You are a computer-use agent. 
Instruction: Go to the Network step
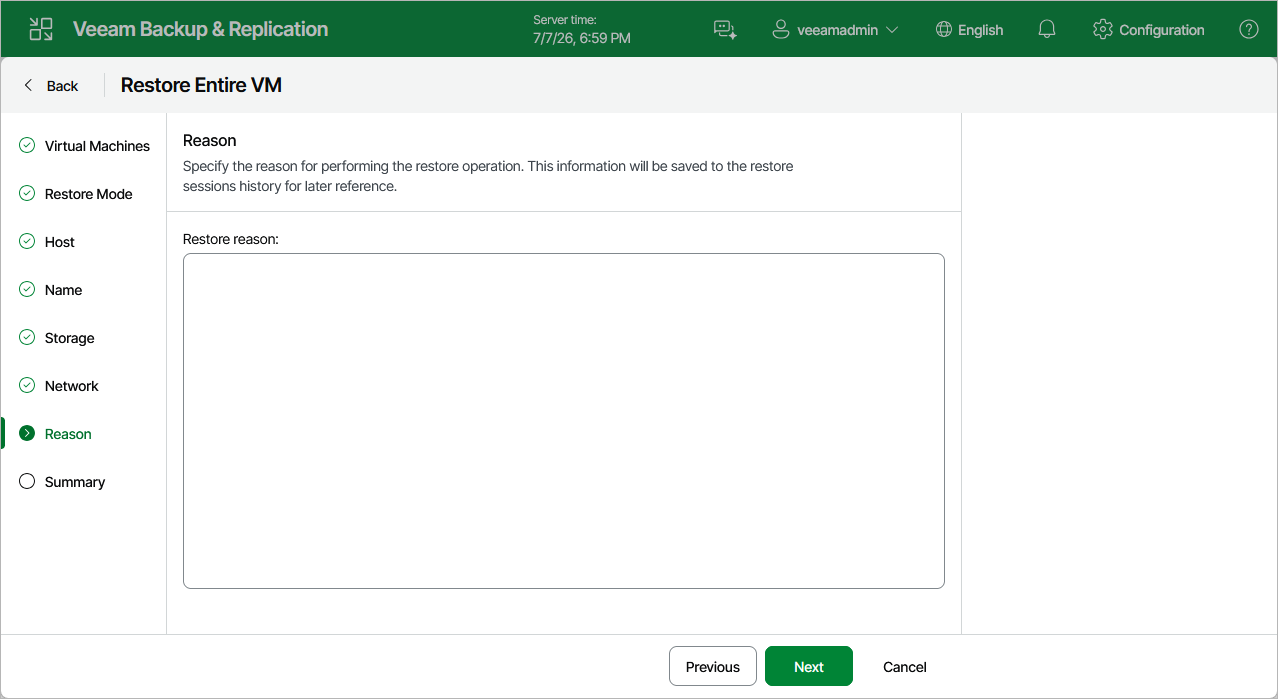[x=71, y=386]
